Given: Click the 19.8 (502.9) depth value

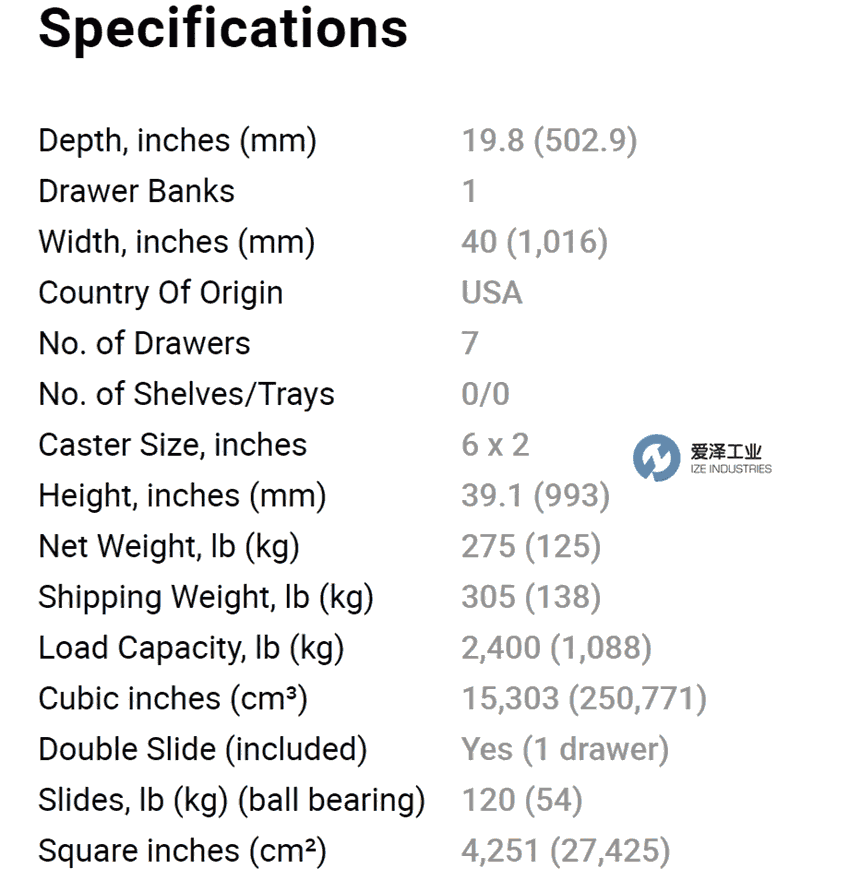Looking at the screenshot, I should pyautogui.click(x=550, y=140).
